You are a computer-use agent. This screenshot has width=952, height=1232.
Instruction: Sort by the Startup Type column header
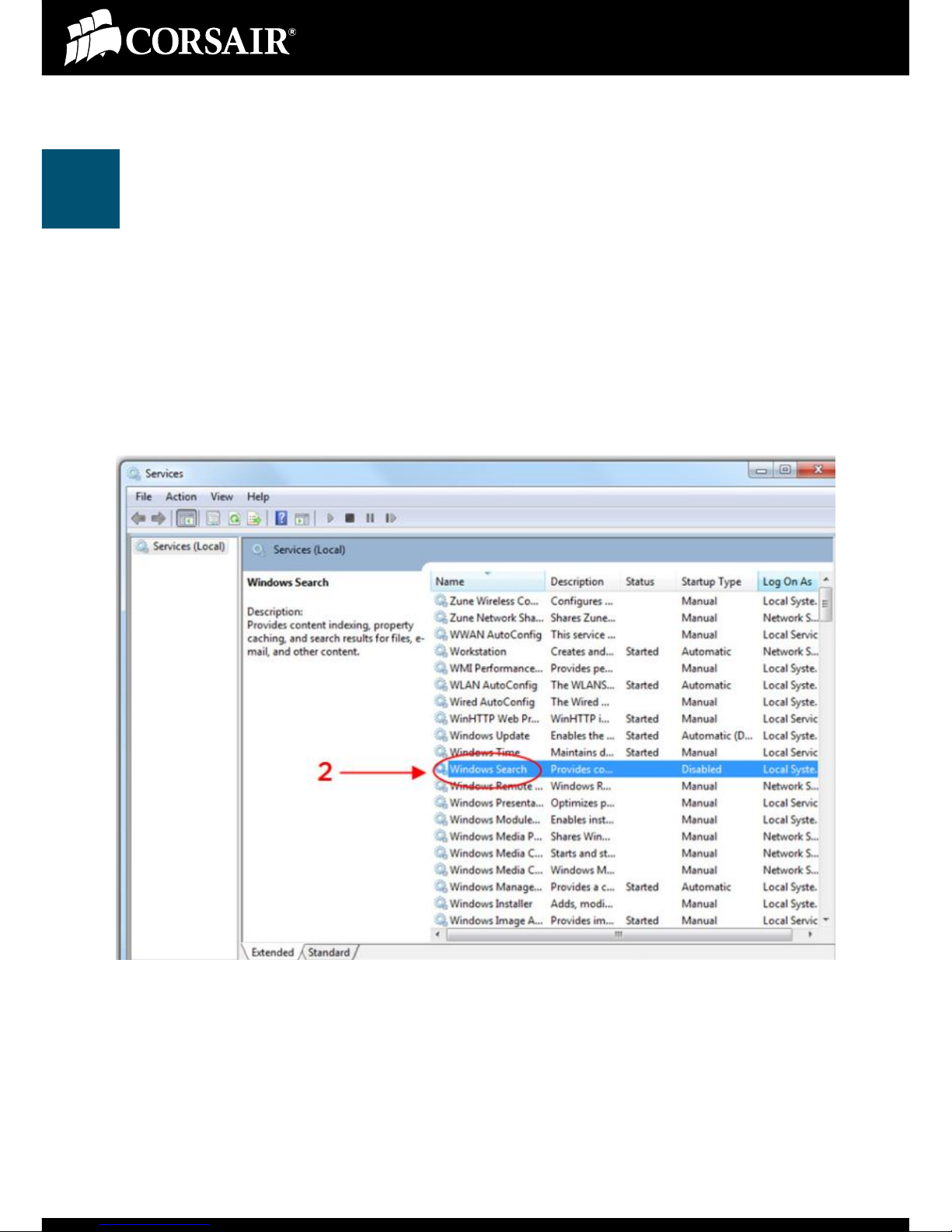coord(711,581)
